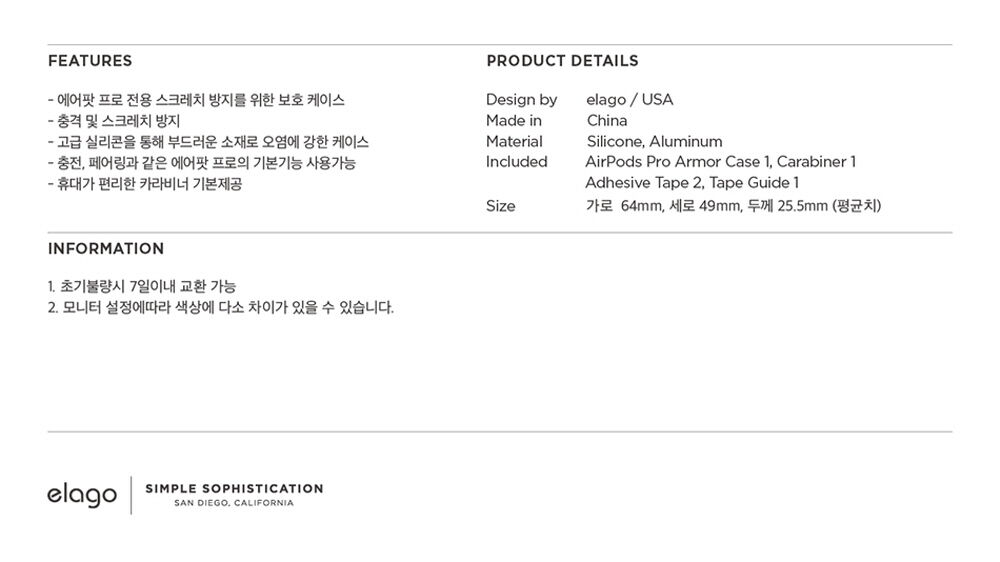Click the INFORMATION heading
Viewport: 1000px width, 562px height.
(x=106, y=248)
